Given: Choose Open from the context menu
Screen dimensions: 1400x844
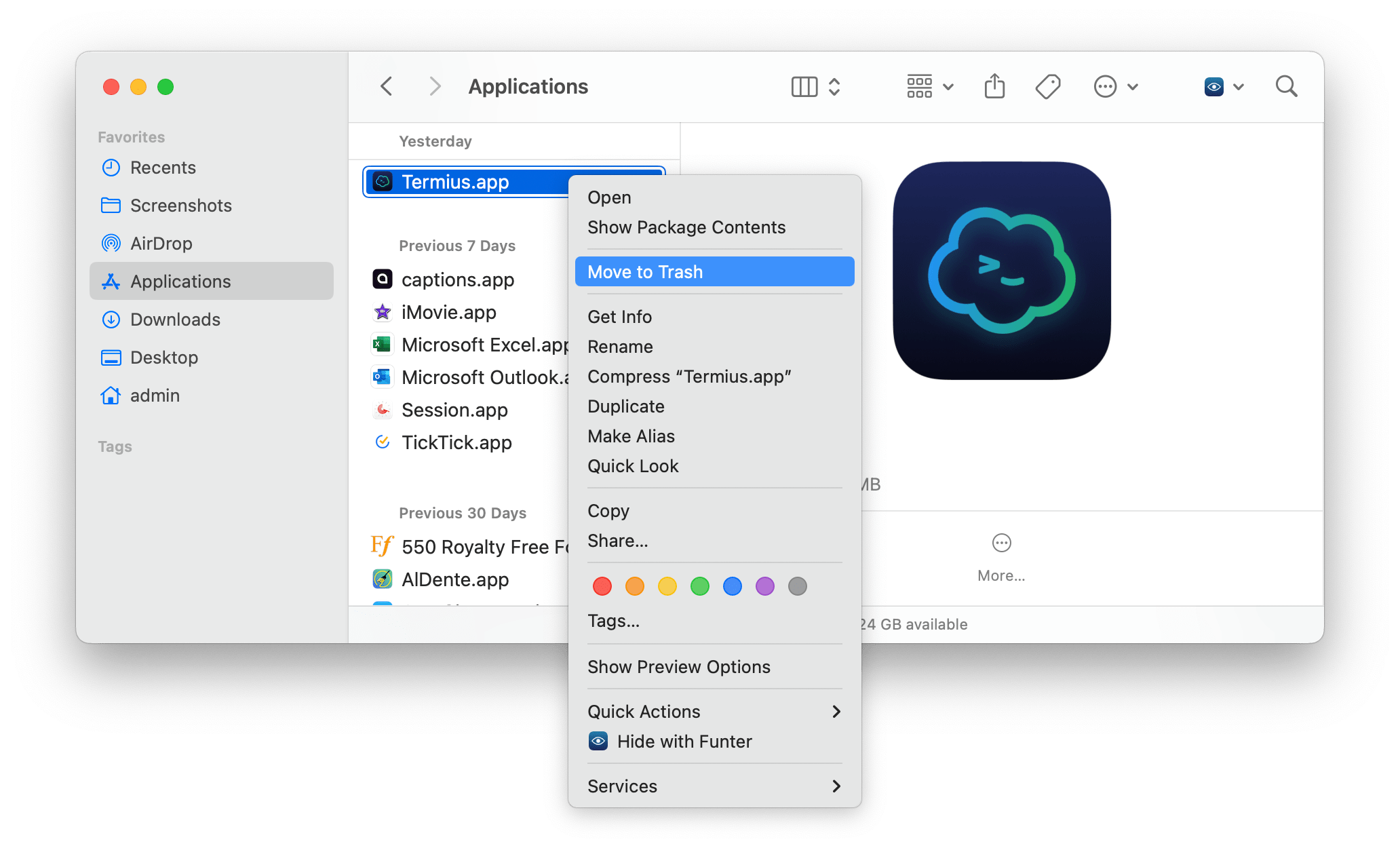Looking at the screenshot, I should (x=715, y=197).
